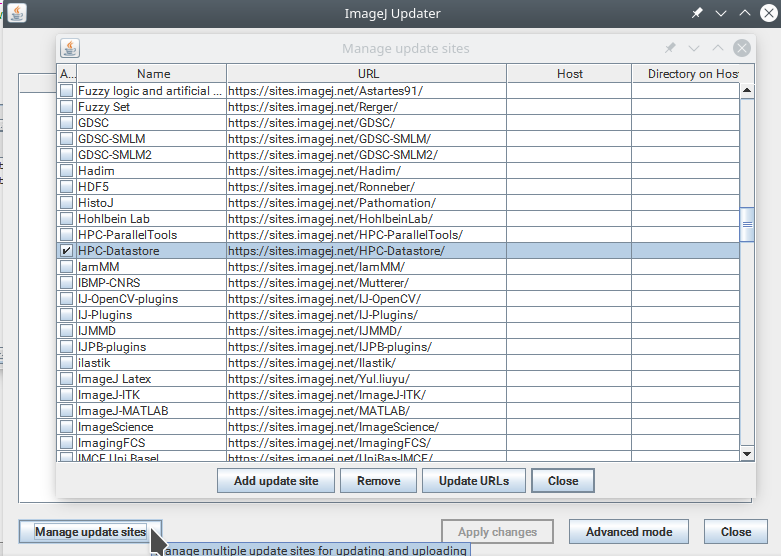This screenshot has width=781, height=556.
Task: Click the scrollbar up arrow
Action: point(747,91)
